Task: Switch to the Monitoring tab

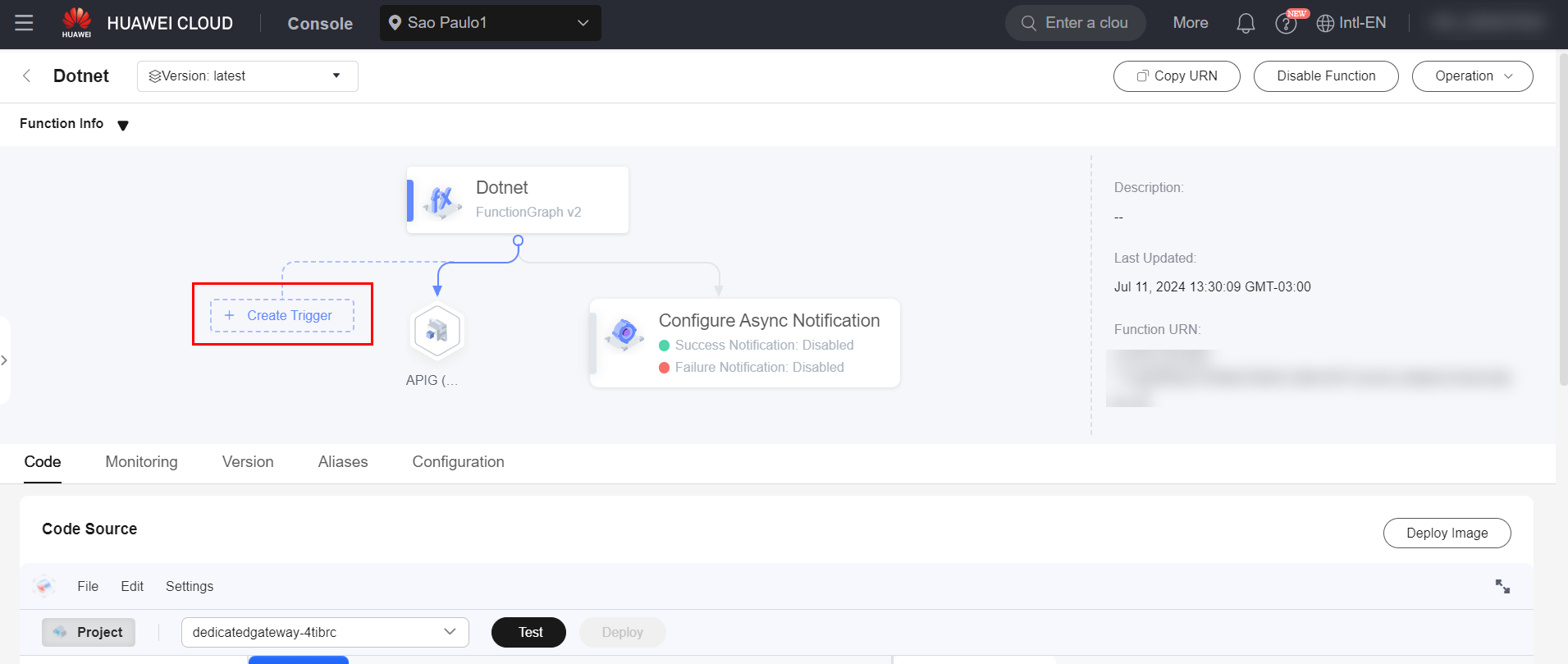Action: [x=141, y=462]
